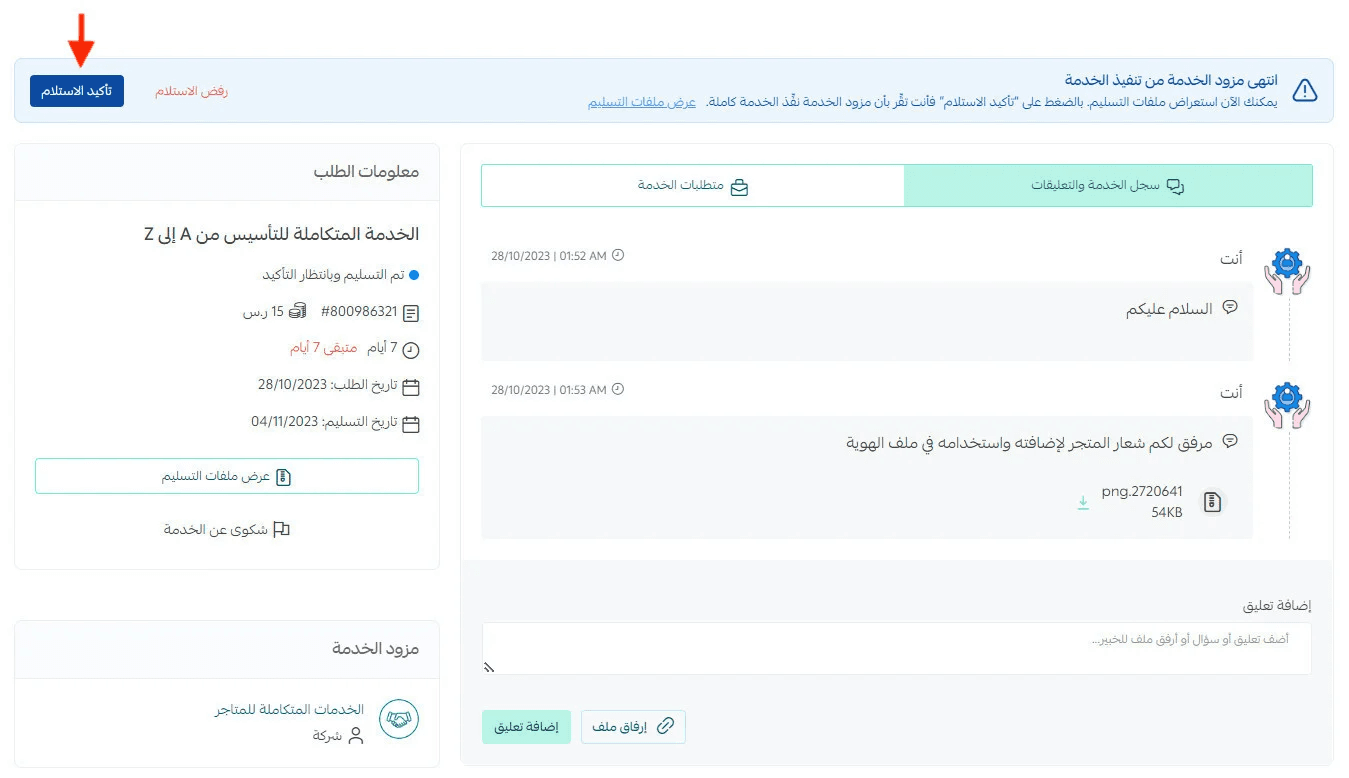Switch to سجل الخدمة والتعليقات tab
This screenshot has width=1349, height=778.
click(x=1107, y=186)
